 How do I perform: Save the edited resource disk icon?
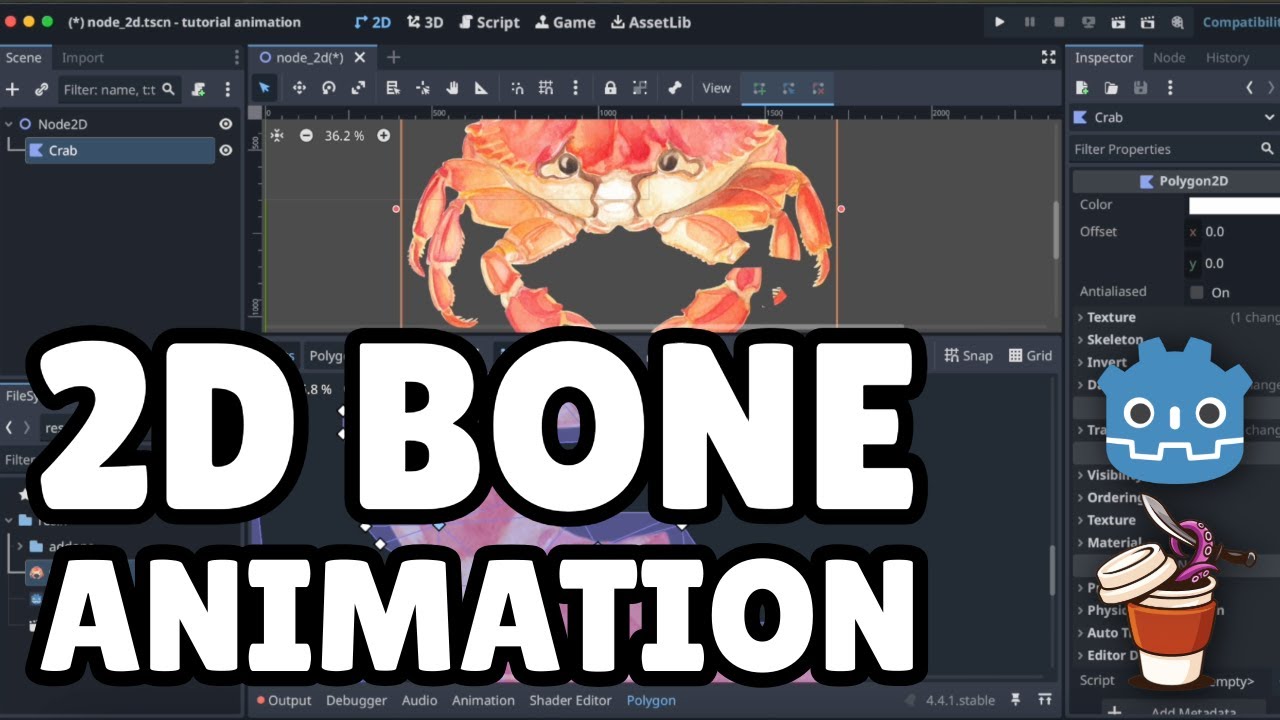point(1141,88)
